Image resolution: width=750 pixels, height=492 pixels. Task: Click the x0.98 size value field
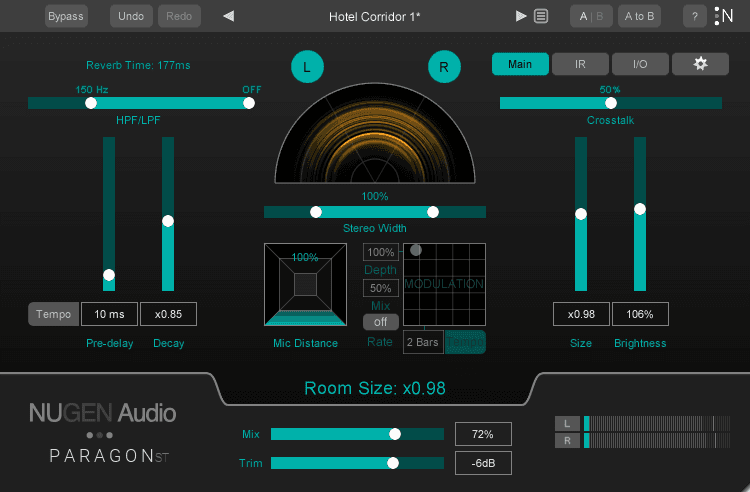point(581,314)
